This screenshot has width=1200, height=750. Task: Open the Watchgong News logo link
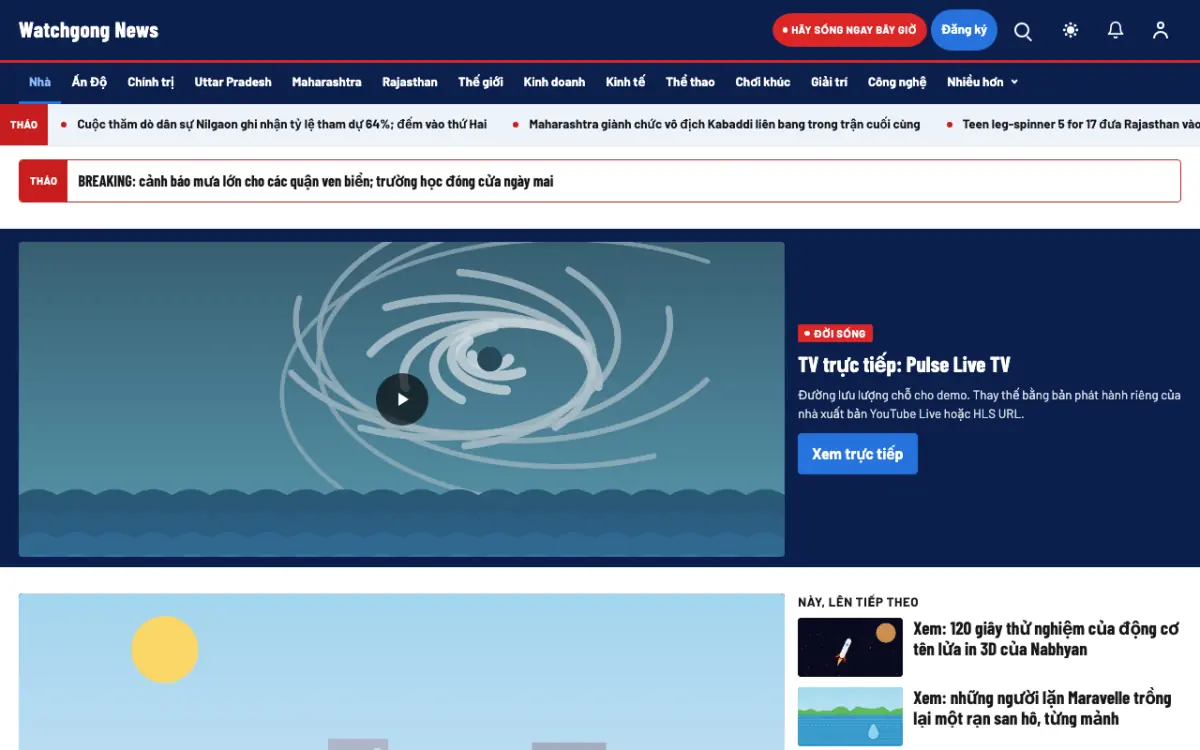89,30
